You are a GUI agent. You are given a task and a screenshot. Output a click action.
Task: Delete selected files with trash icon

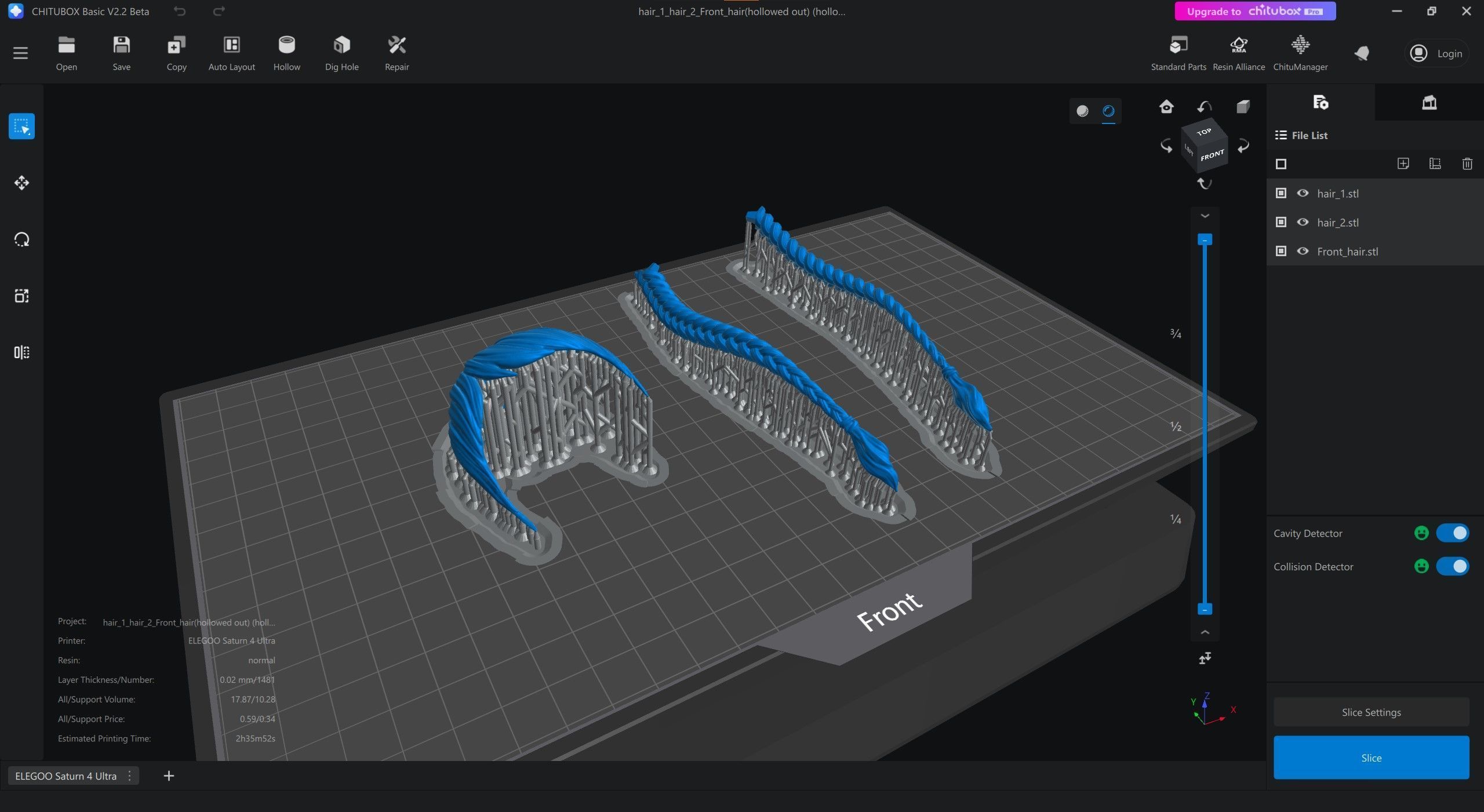pyautogui.click(x=1467, y=164)
